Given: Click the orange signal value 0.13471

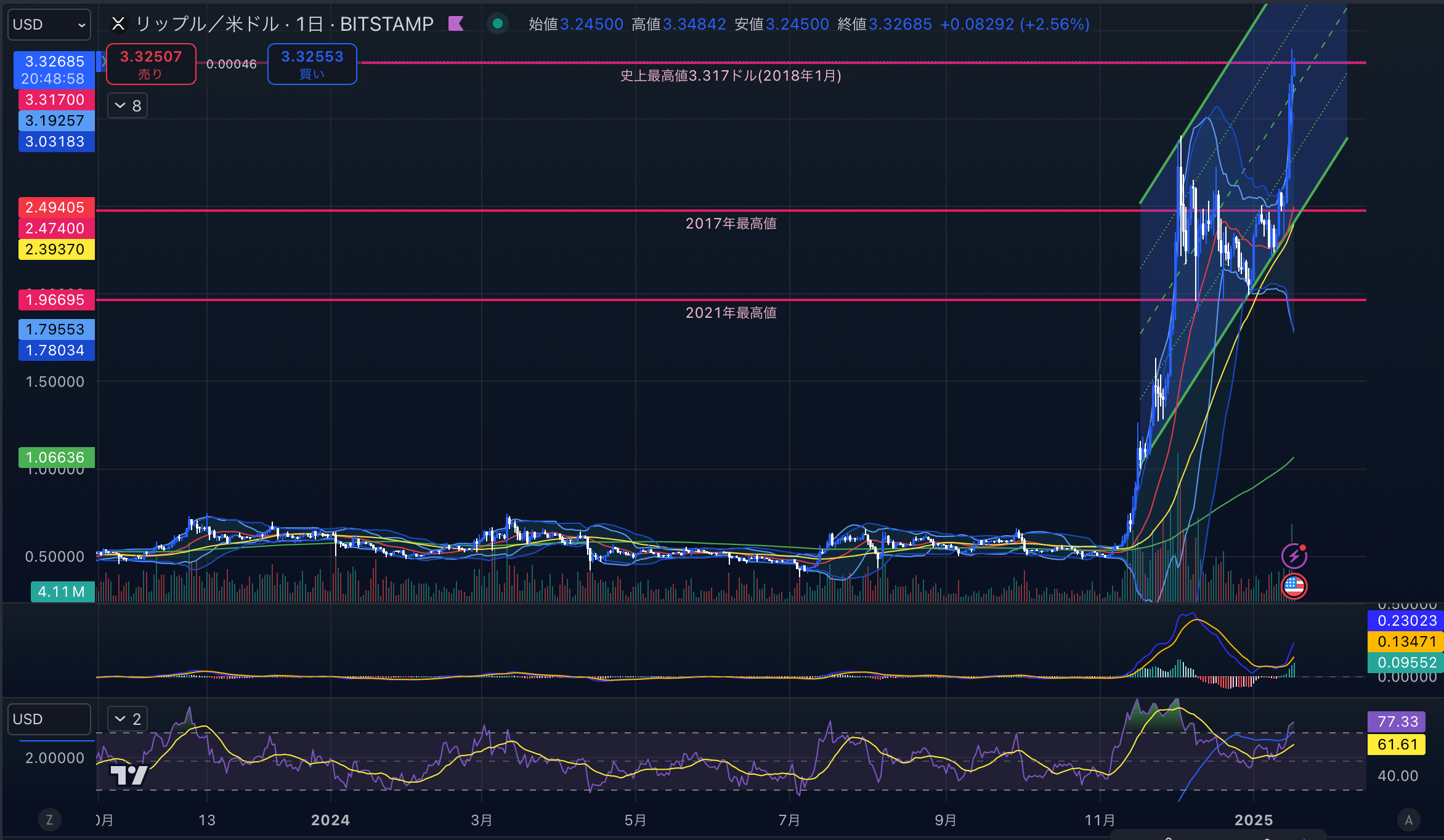Looking at the screenshot, I should point(1406,642).
